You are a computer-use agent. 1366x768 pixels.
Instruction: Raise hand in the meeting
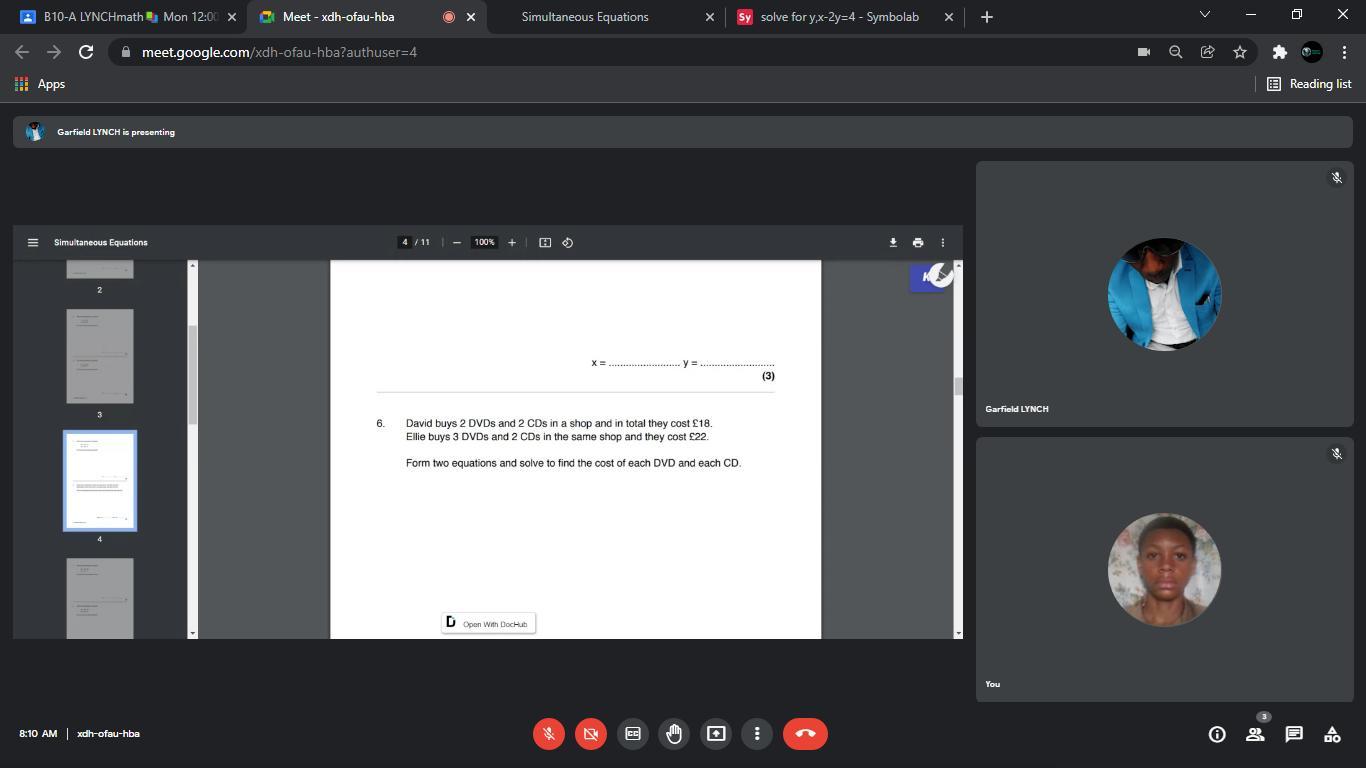pos(674,734)
